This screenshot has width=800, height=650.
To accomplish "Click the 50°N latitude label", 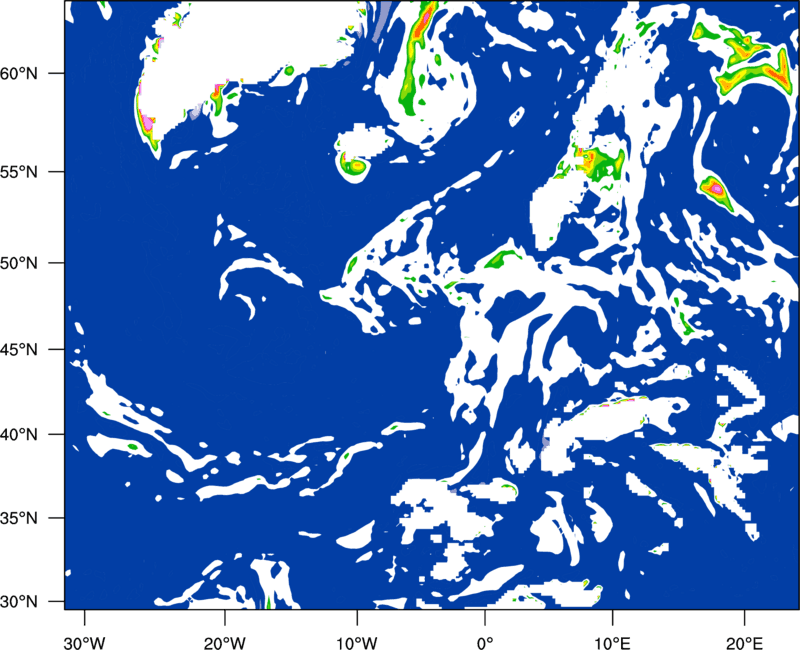I will click(x=19, y=263).
